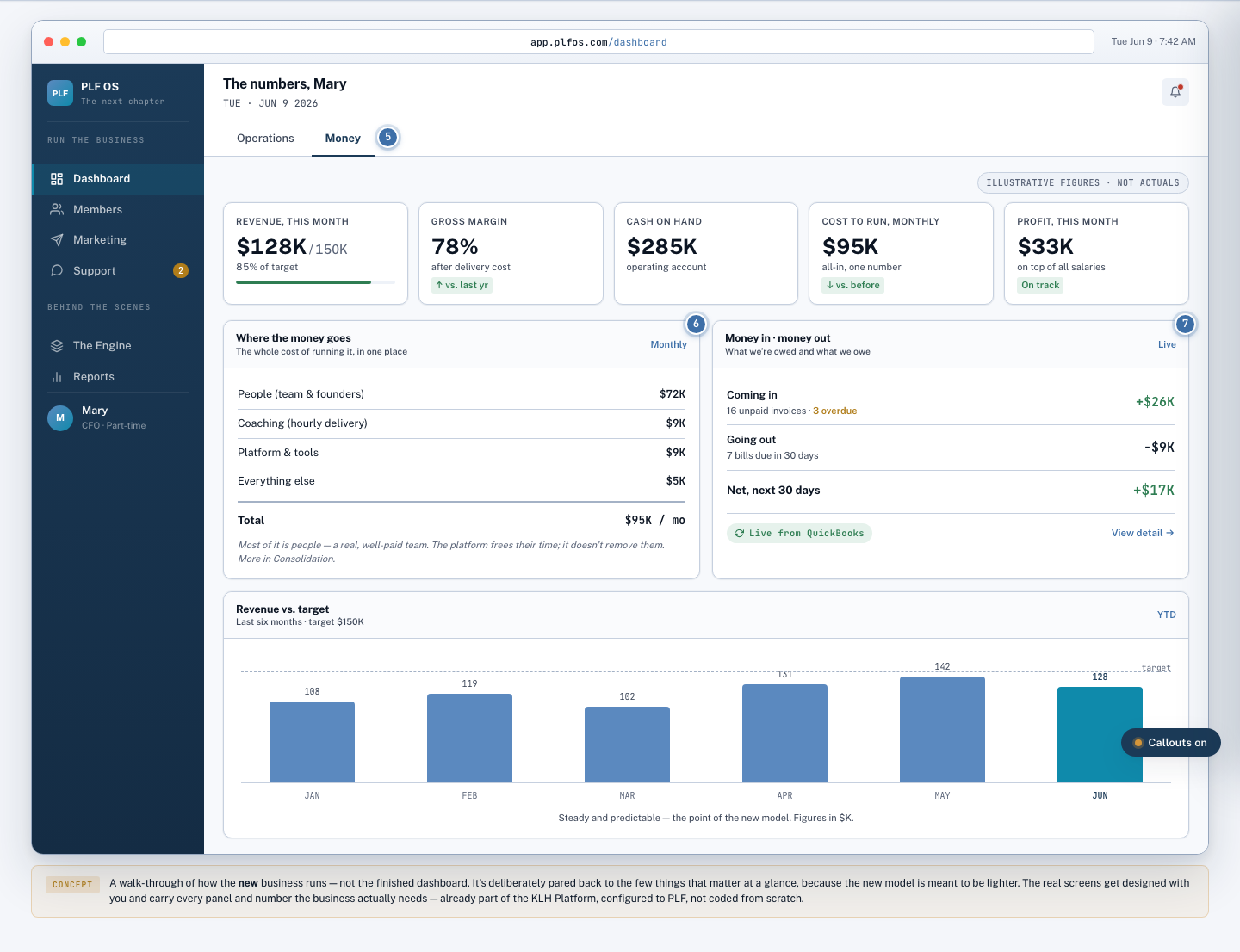Select the Money tab
The image size is (1240, 952).
click(343, 139)
